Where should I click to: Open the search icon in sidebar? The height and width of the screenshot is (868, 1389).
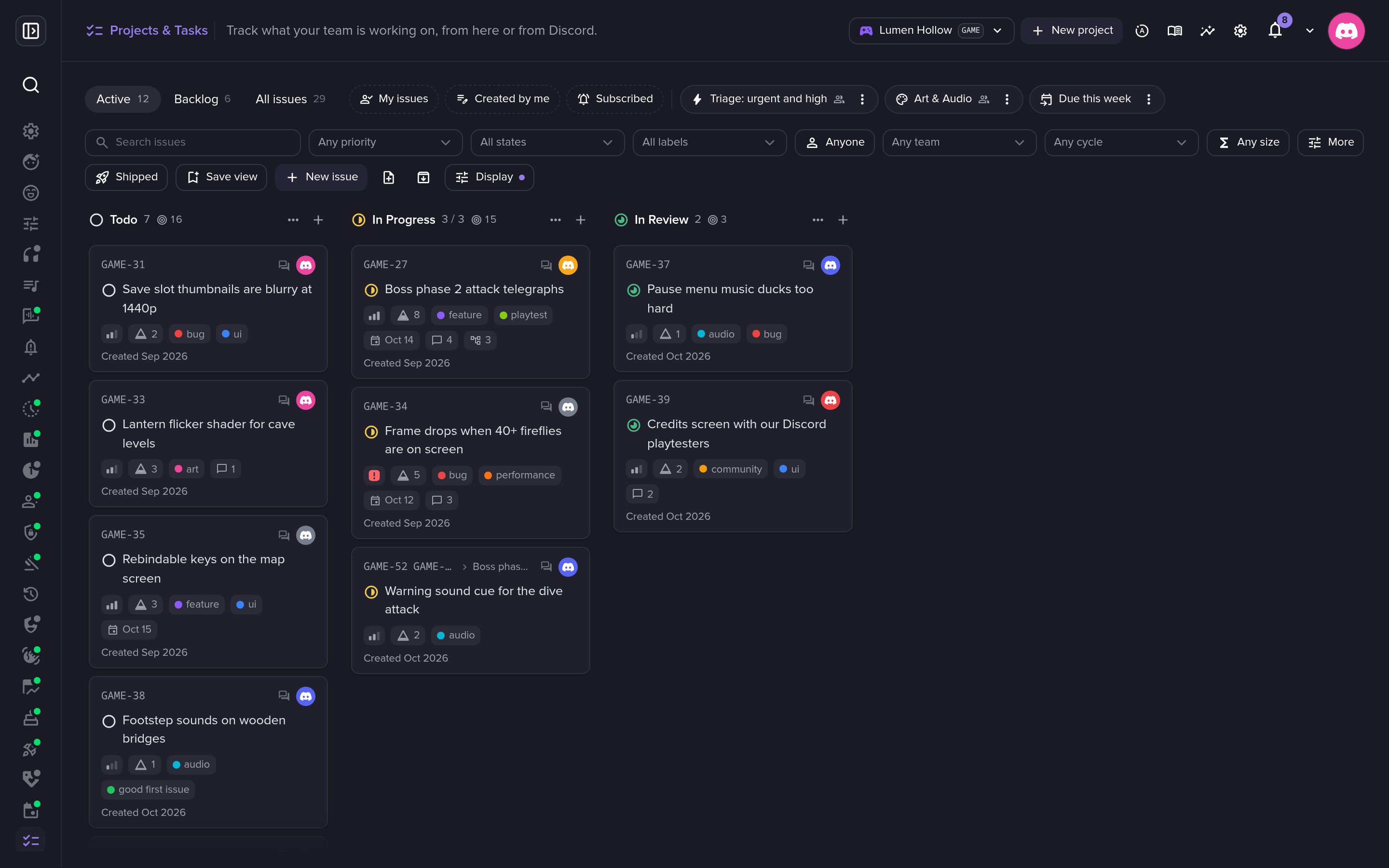pos(30,85)
